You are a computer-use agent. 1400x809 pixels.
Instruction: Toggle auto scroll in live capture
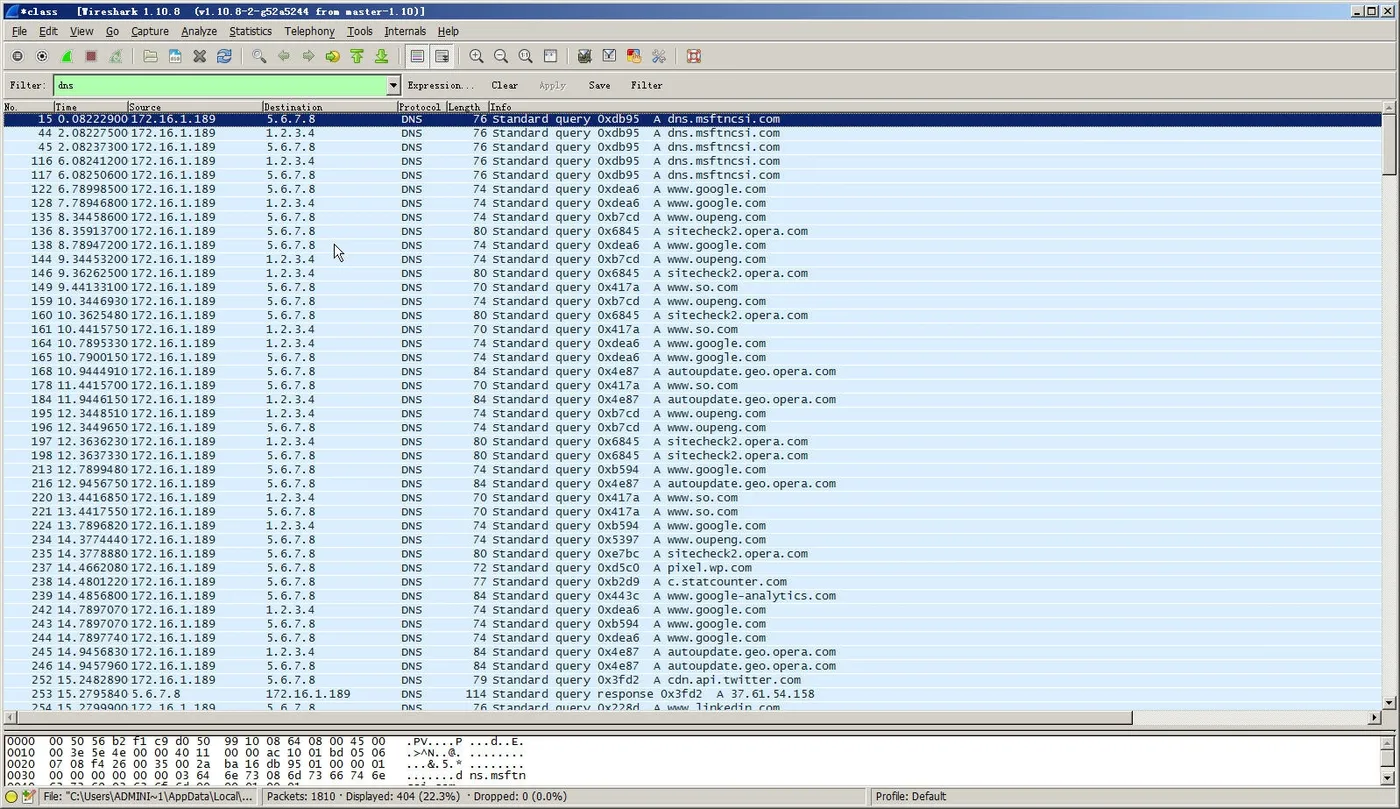441,56
